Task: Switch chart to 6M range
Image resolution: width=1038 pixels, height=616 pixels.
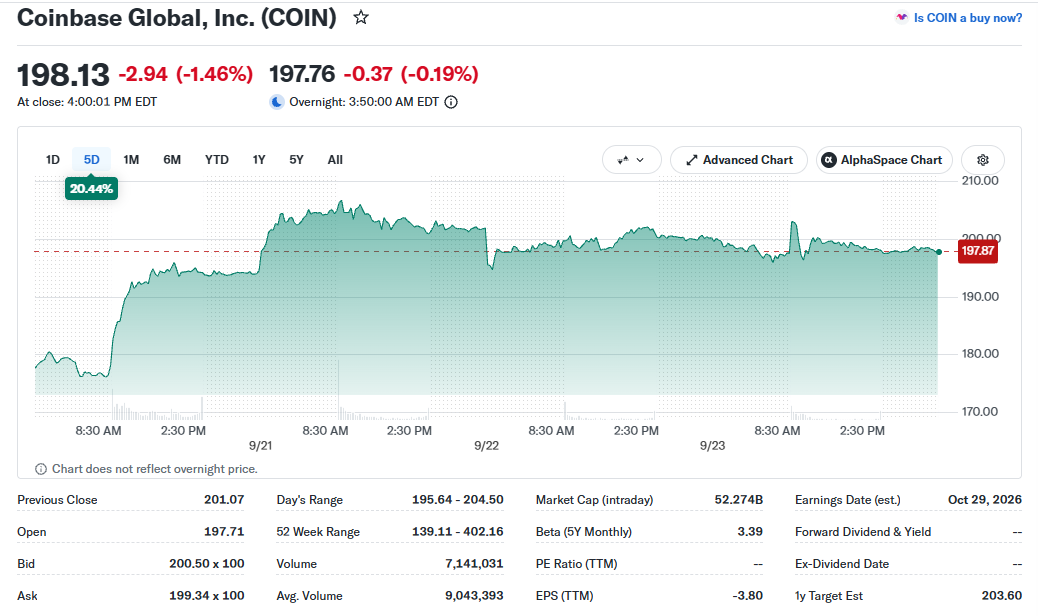Action: pos(172,159)
